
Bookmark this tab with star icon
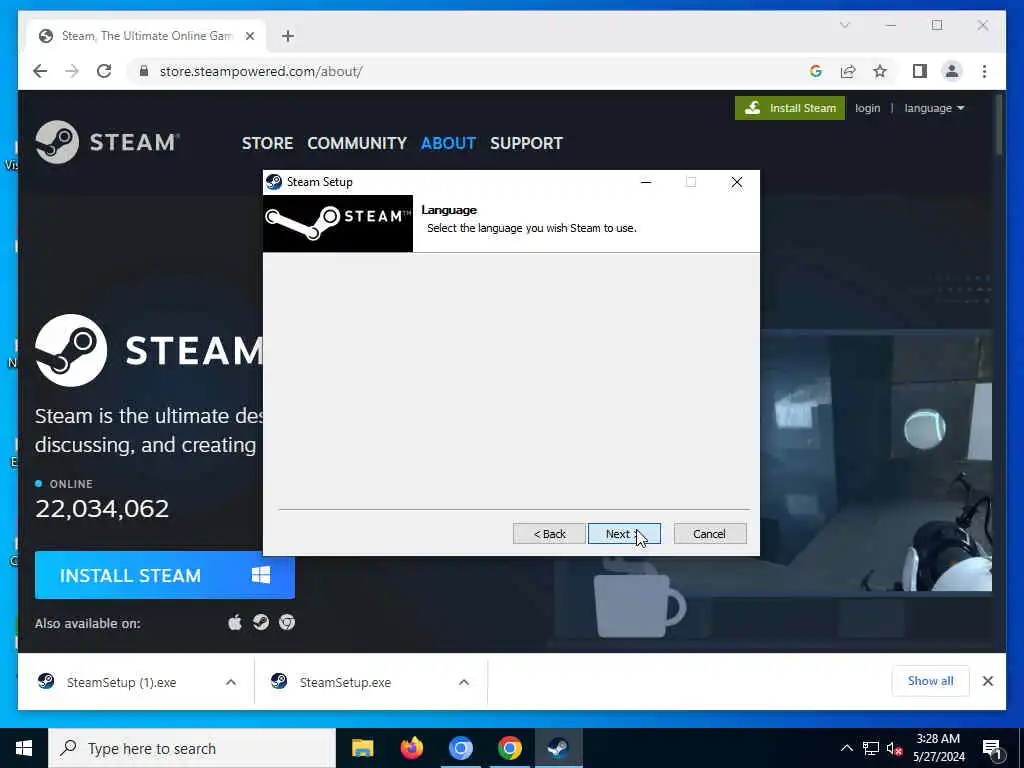[x=880, y=71]
